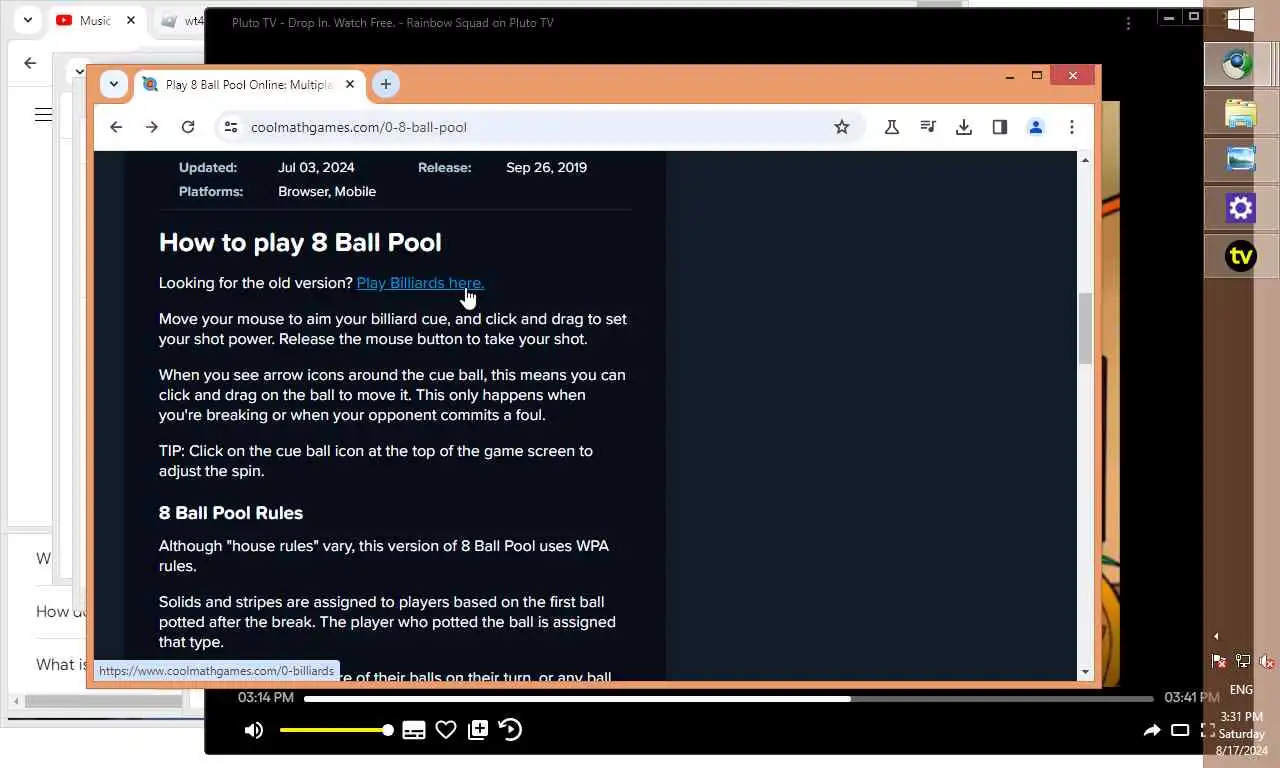
Task: Adjust Pluto TV yellow volume slider
Action: tap(336, 730)
